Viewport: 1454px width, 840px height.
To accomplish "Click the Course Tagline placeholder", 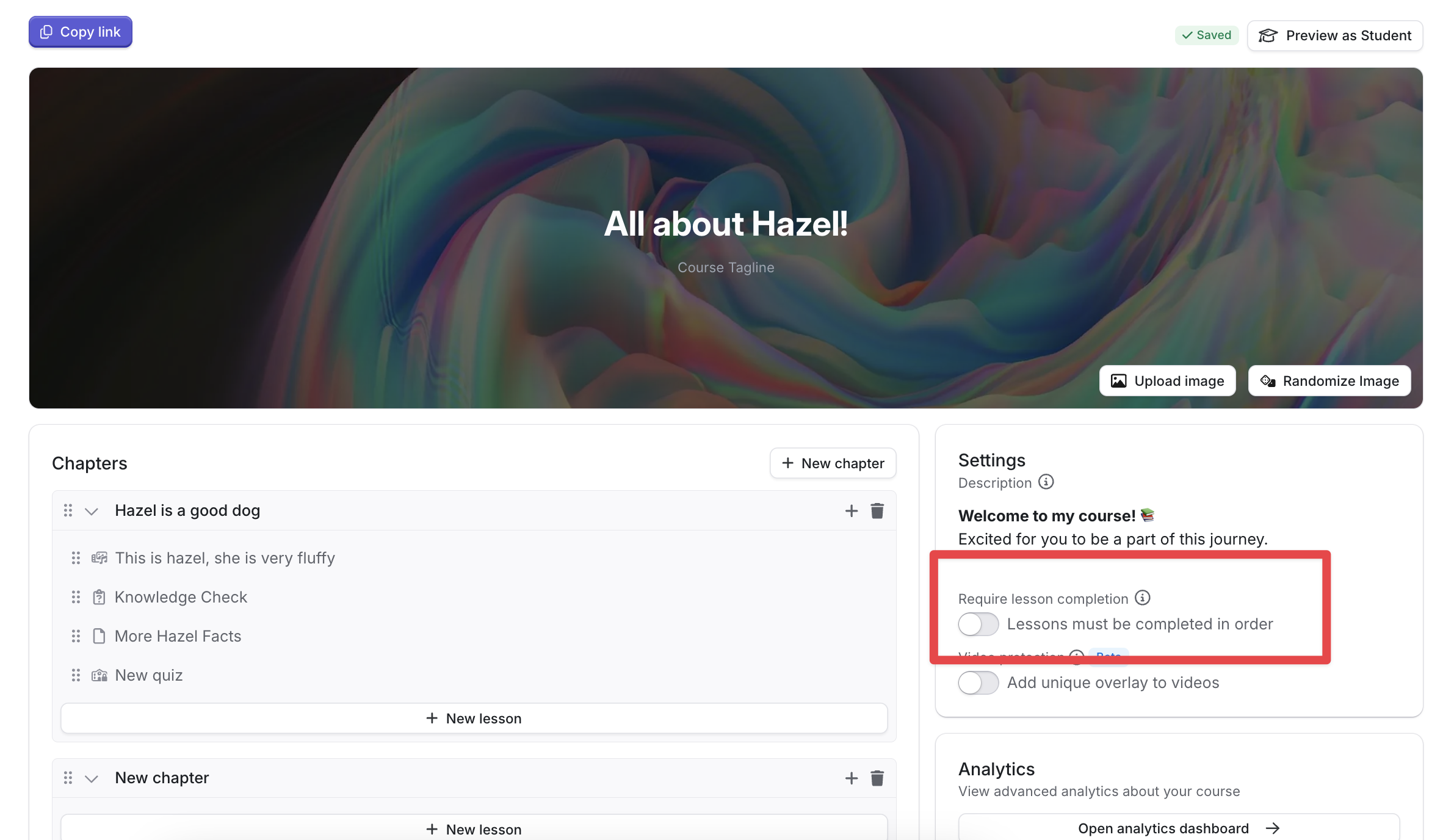I will (x=726, y=267).
